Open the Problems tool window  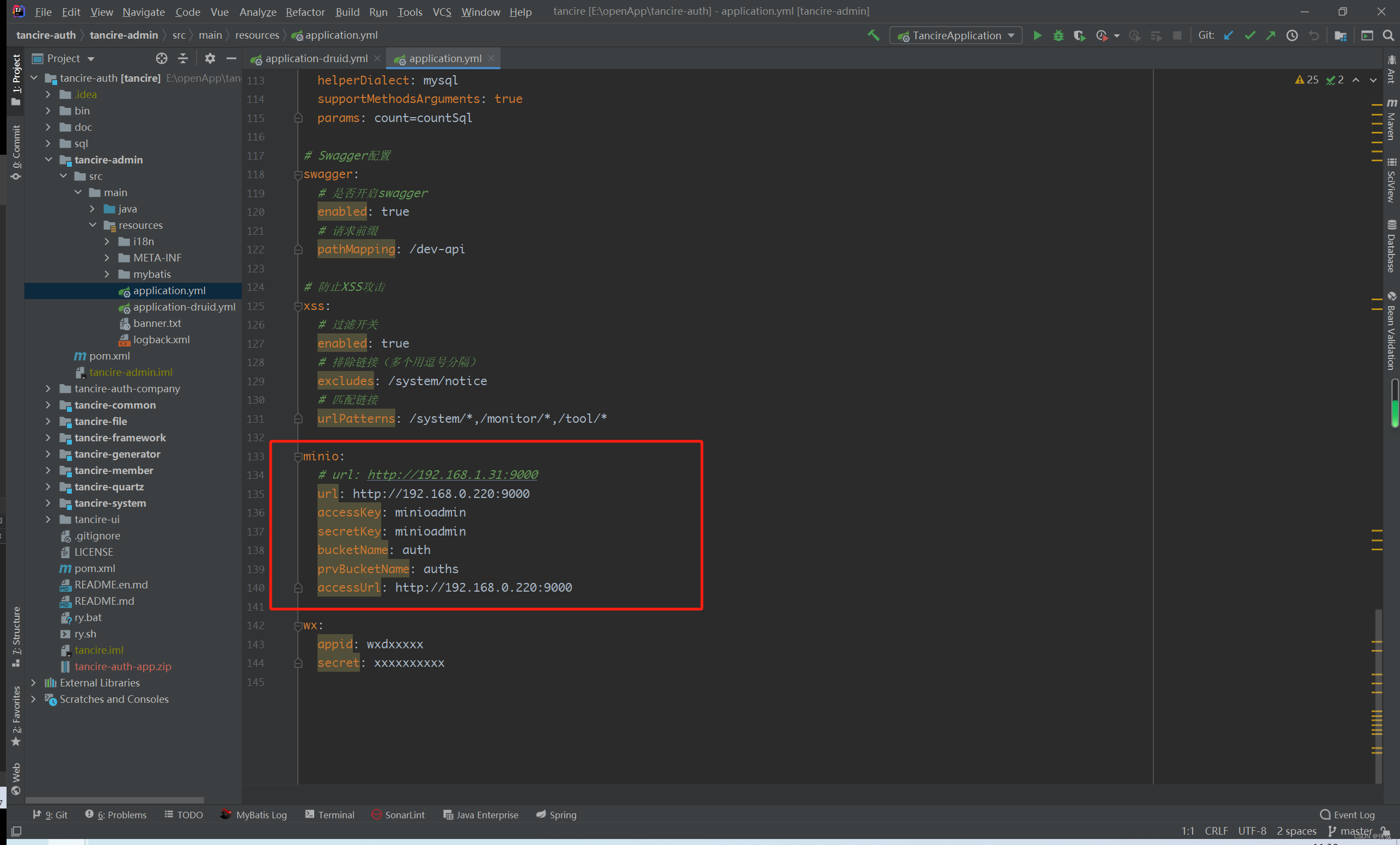click(115, 814)
